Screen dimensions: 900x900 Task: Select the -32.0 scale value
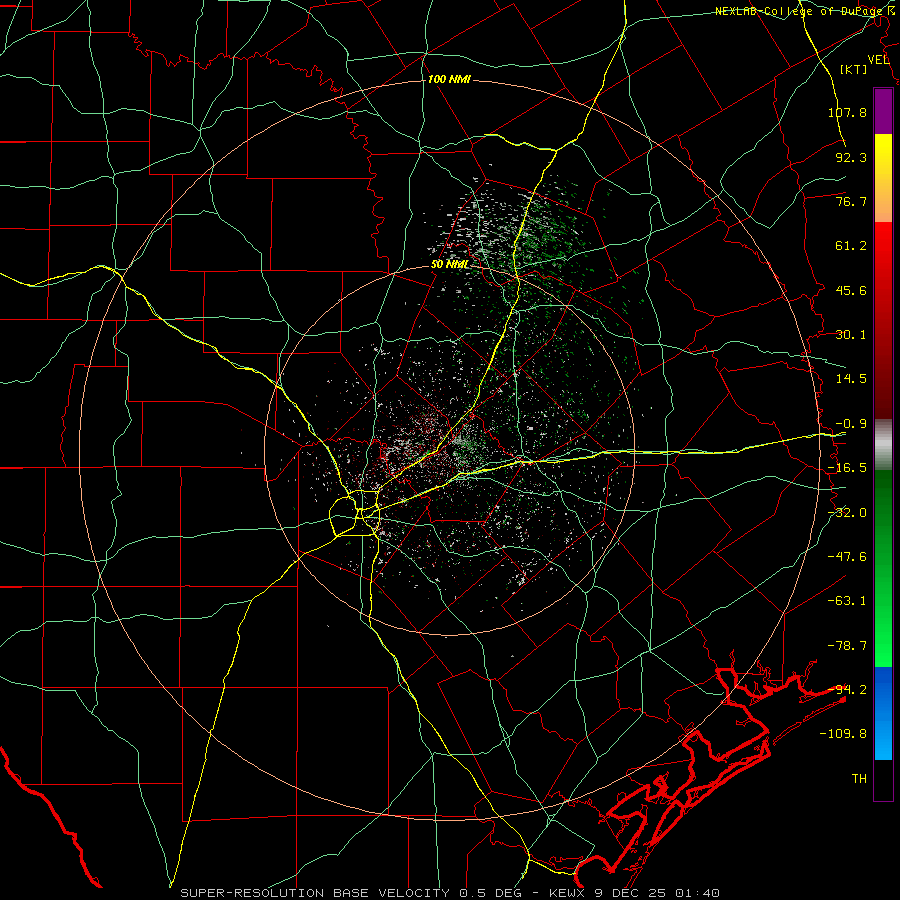click(847, 513)
